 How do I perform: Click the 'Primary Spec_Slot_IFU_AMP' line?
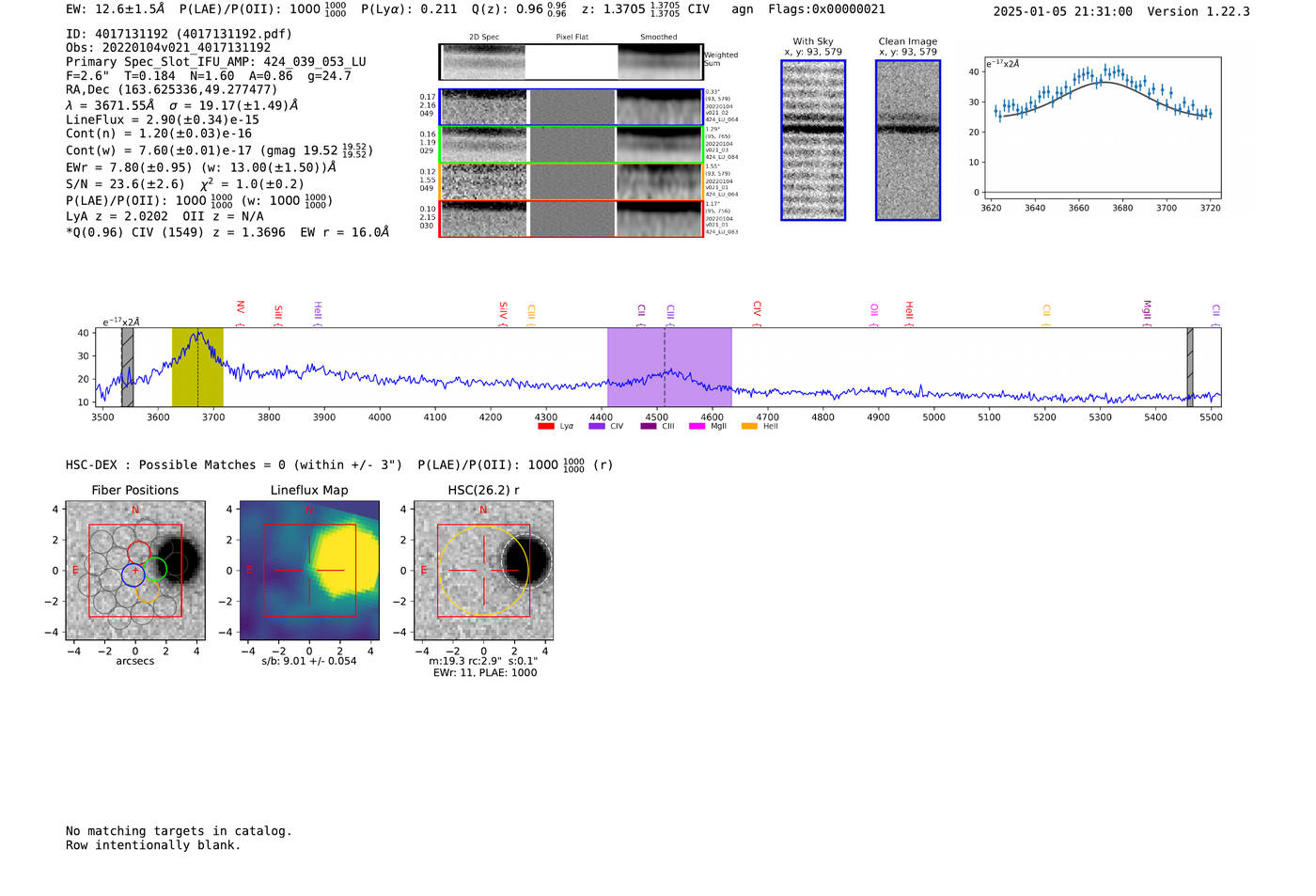[216, 62]
